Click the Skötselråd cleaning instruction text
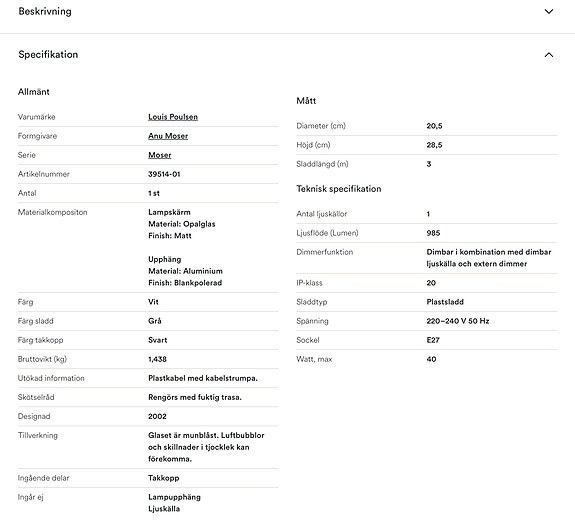The width and height of the screenshot is (575, 531). (x=195, y=397)
